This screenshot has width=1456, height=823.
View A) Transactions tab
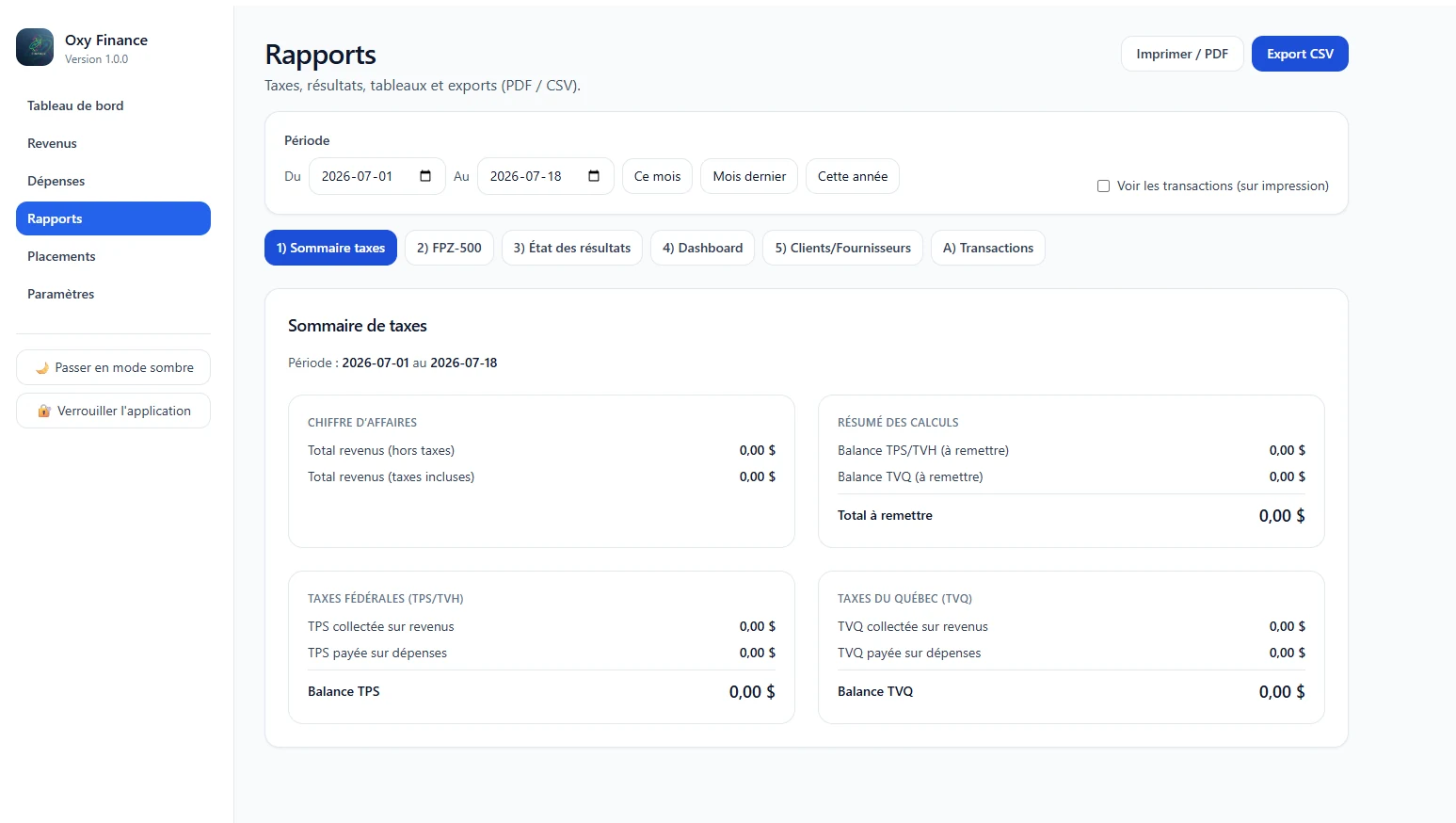tap(988, 248)
